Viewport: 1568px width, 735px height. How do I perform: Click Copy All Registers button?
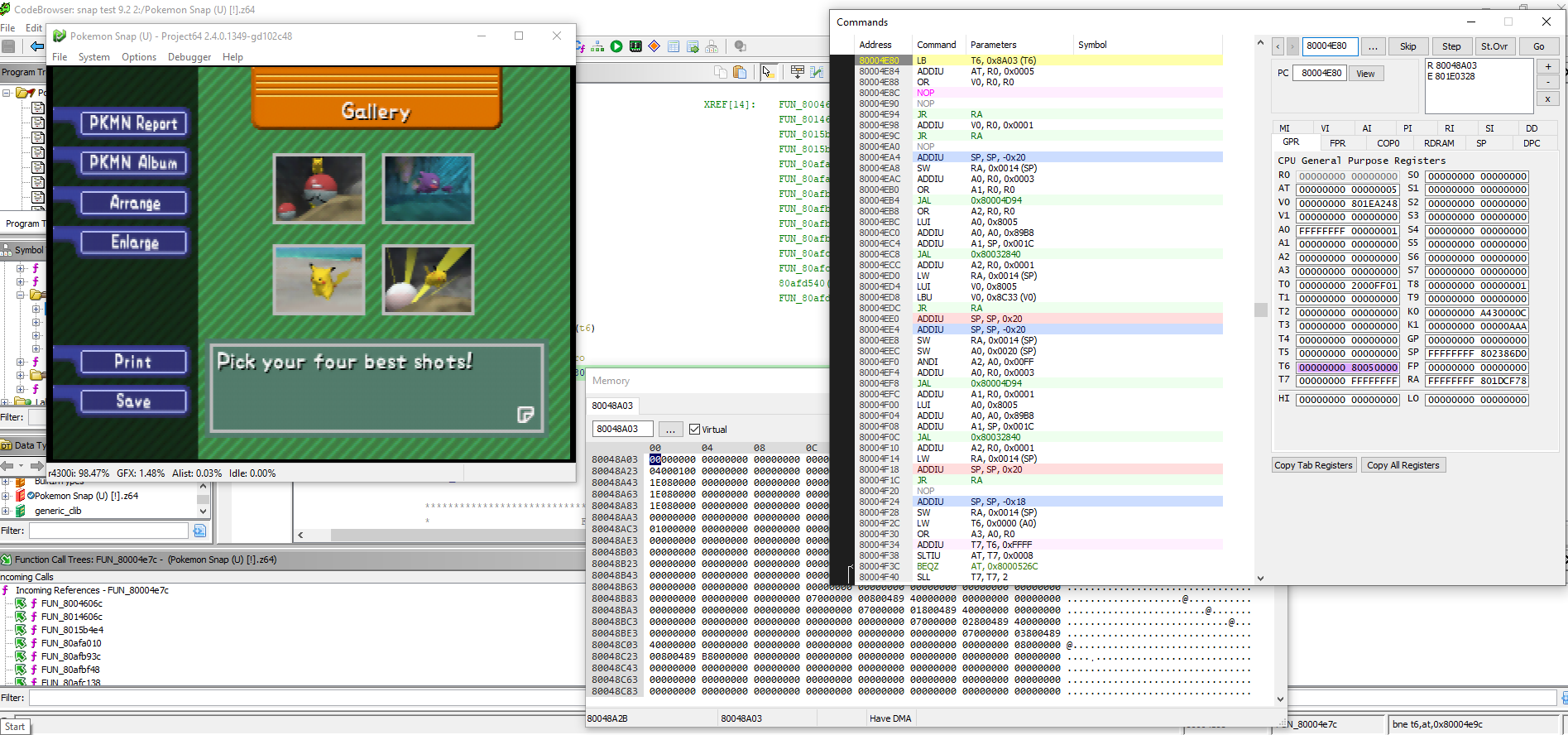coord(1403,465)
